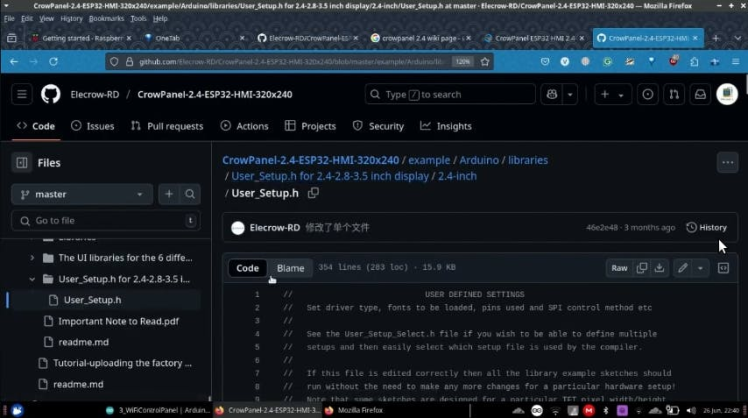Open volume control in system tray
The width and height of the screenshot is (748, 418).
click(x=691, y=410)
